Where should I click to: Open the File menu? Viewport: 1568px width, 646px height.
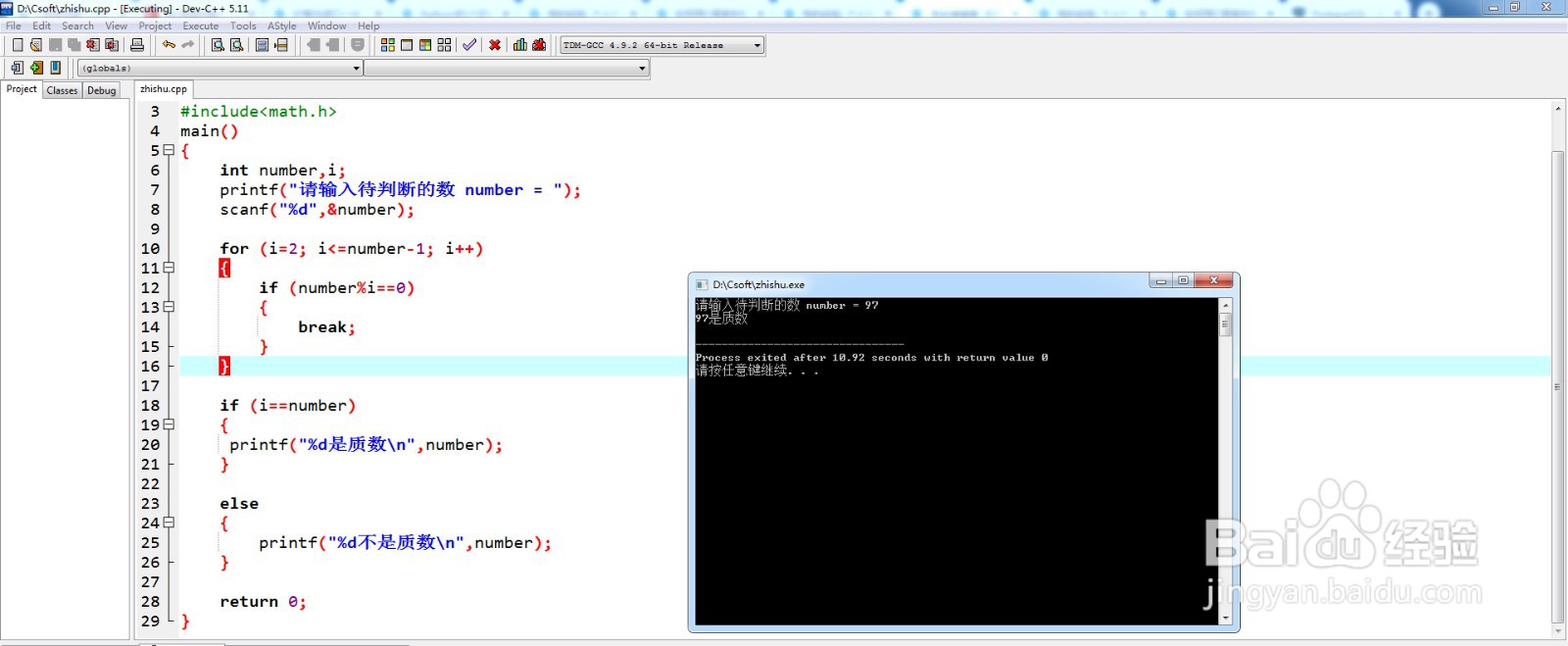pos(14,25)
